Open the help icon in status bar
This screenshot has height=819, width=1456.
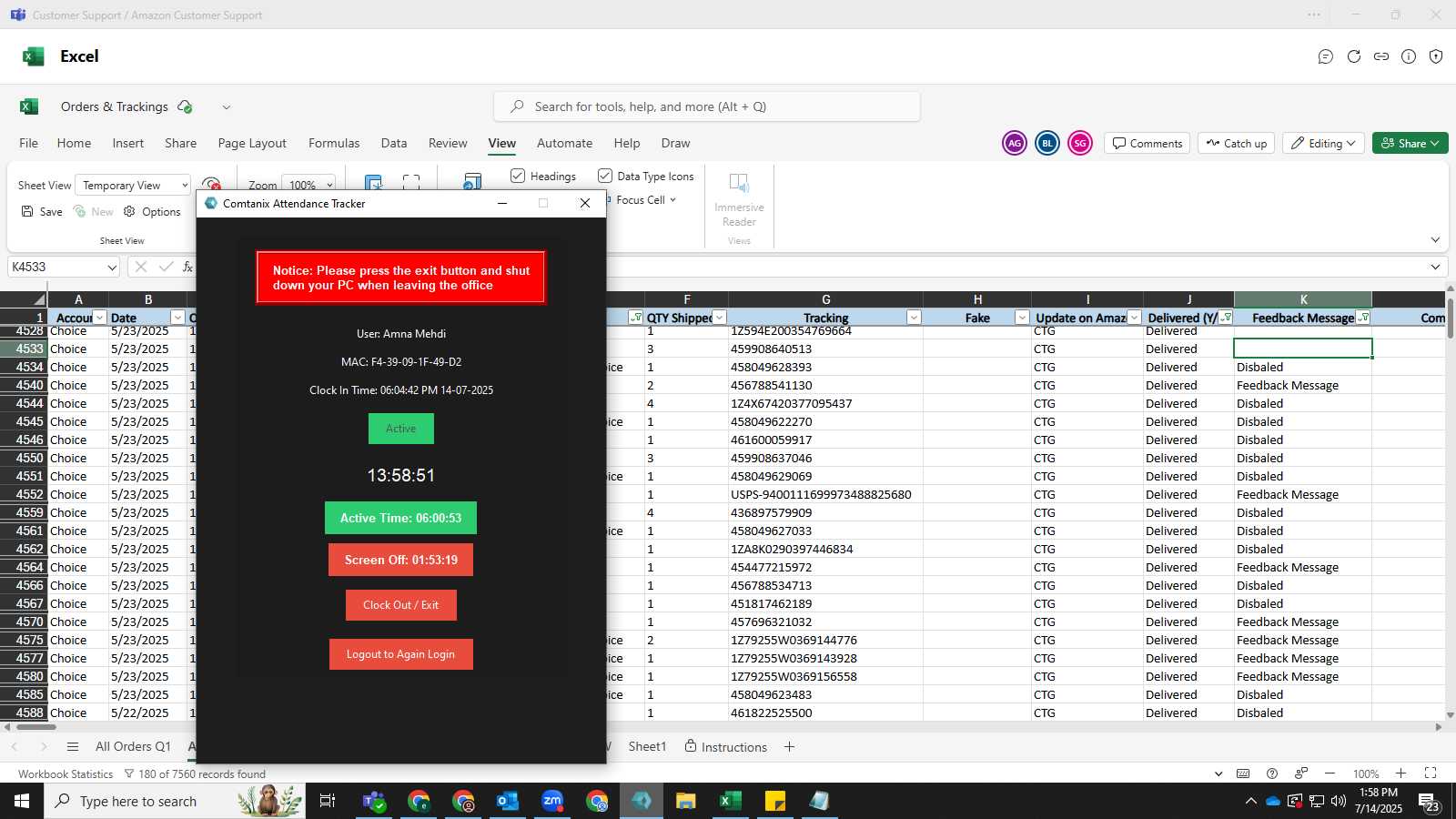pyautogui.click(x=1272, y=773)
